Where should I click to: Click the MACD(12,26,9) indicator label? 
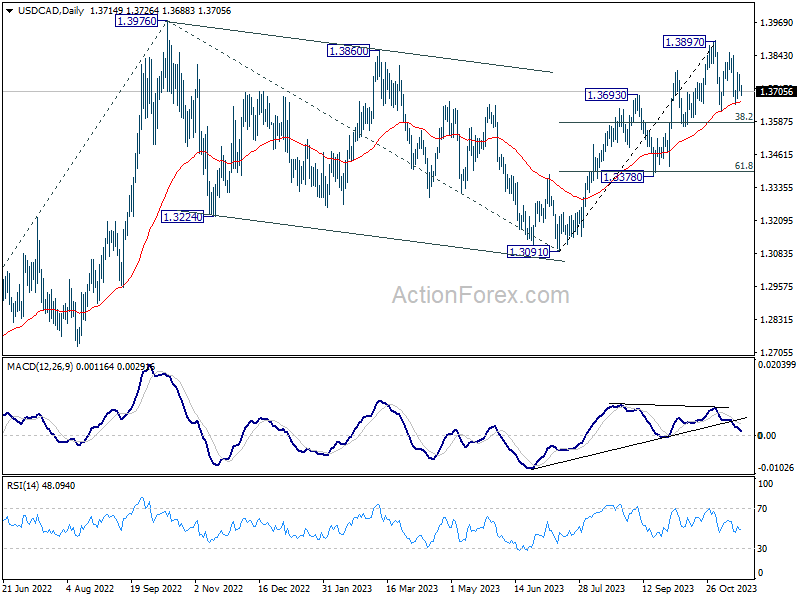tap(40, 366)
